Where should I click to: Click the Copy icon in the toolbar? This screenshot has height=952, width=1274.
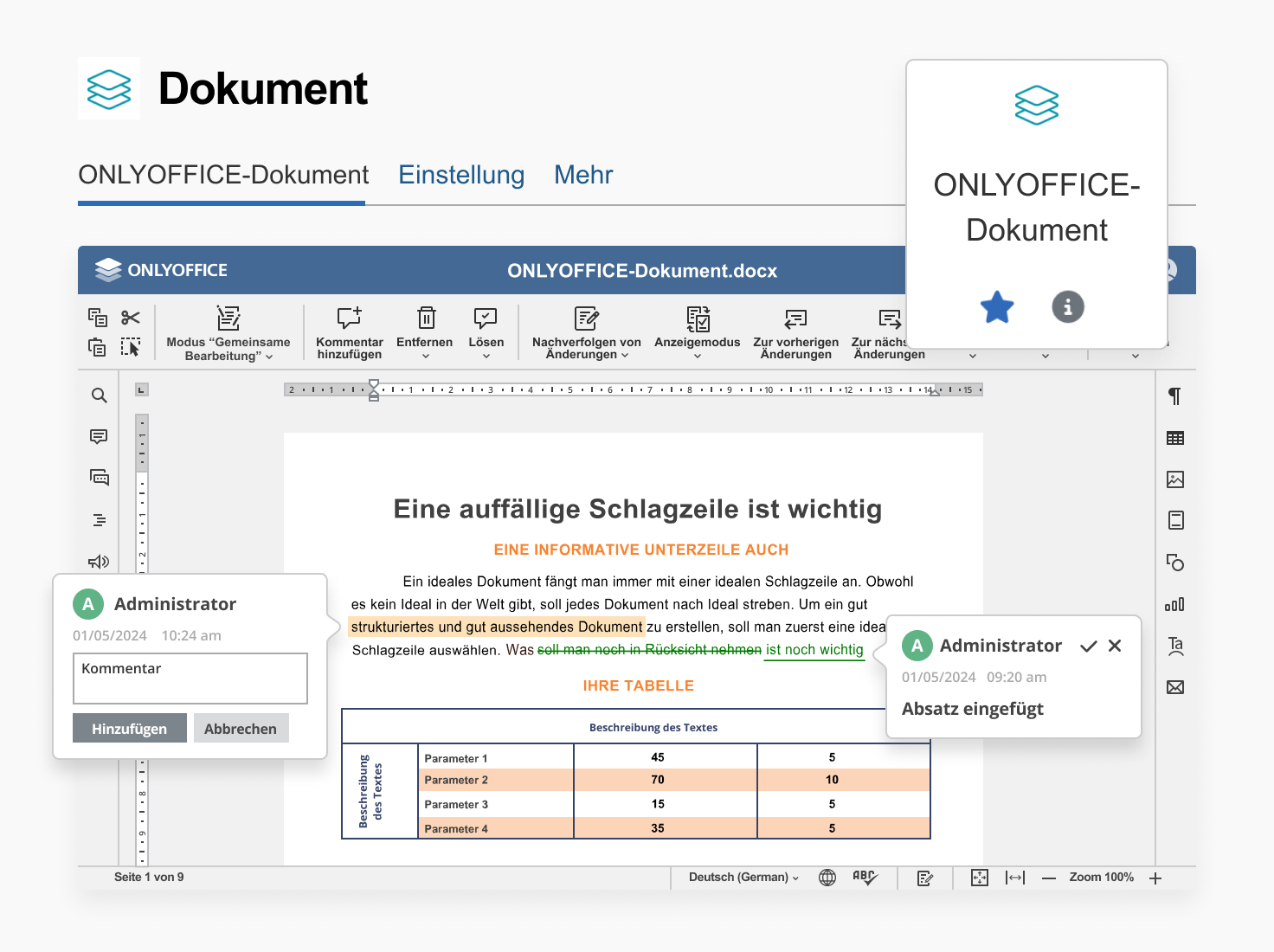pos(98,318)
